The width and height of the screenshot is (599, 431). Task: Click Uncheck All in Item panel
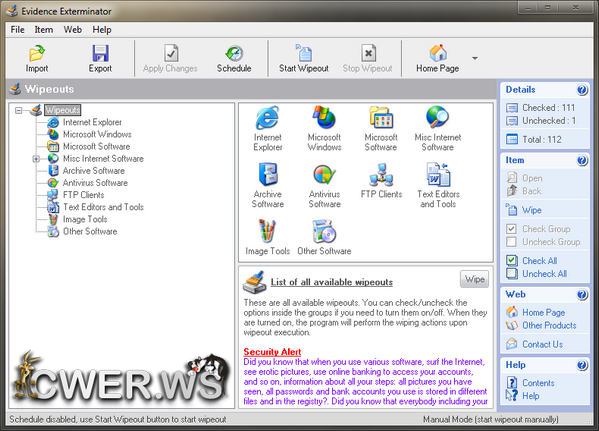(x=536, y=274)
